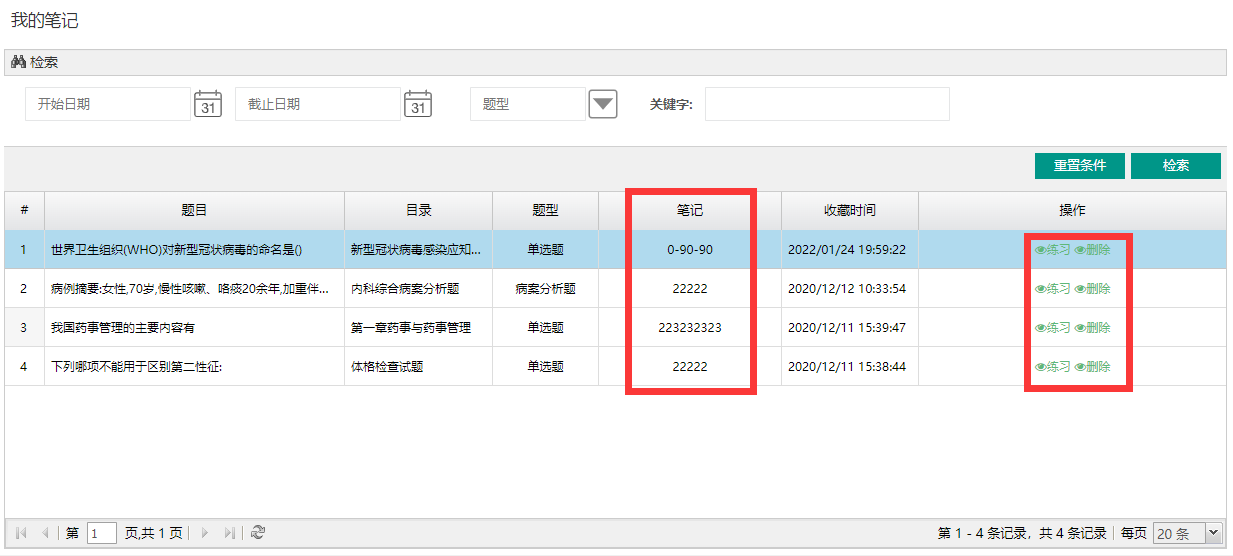Open the end date calendar picker

point(417,104)
